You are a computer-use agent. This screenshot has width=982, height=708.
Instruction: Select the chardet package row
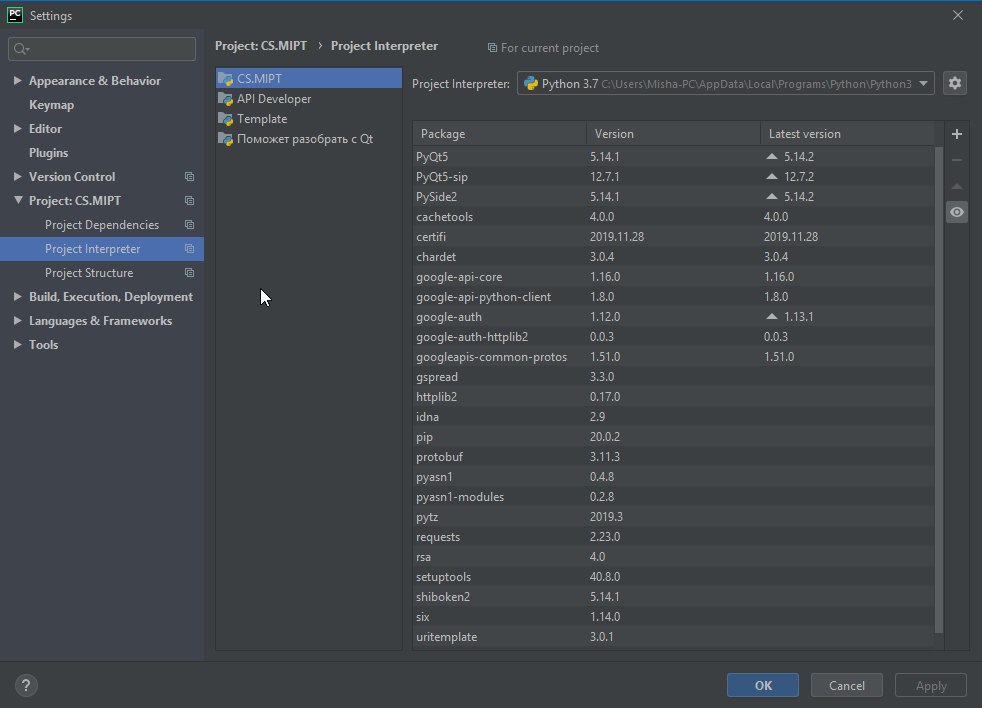click(673, 257)
